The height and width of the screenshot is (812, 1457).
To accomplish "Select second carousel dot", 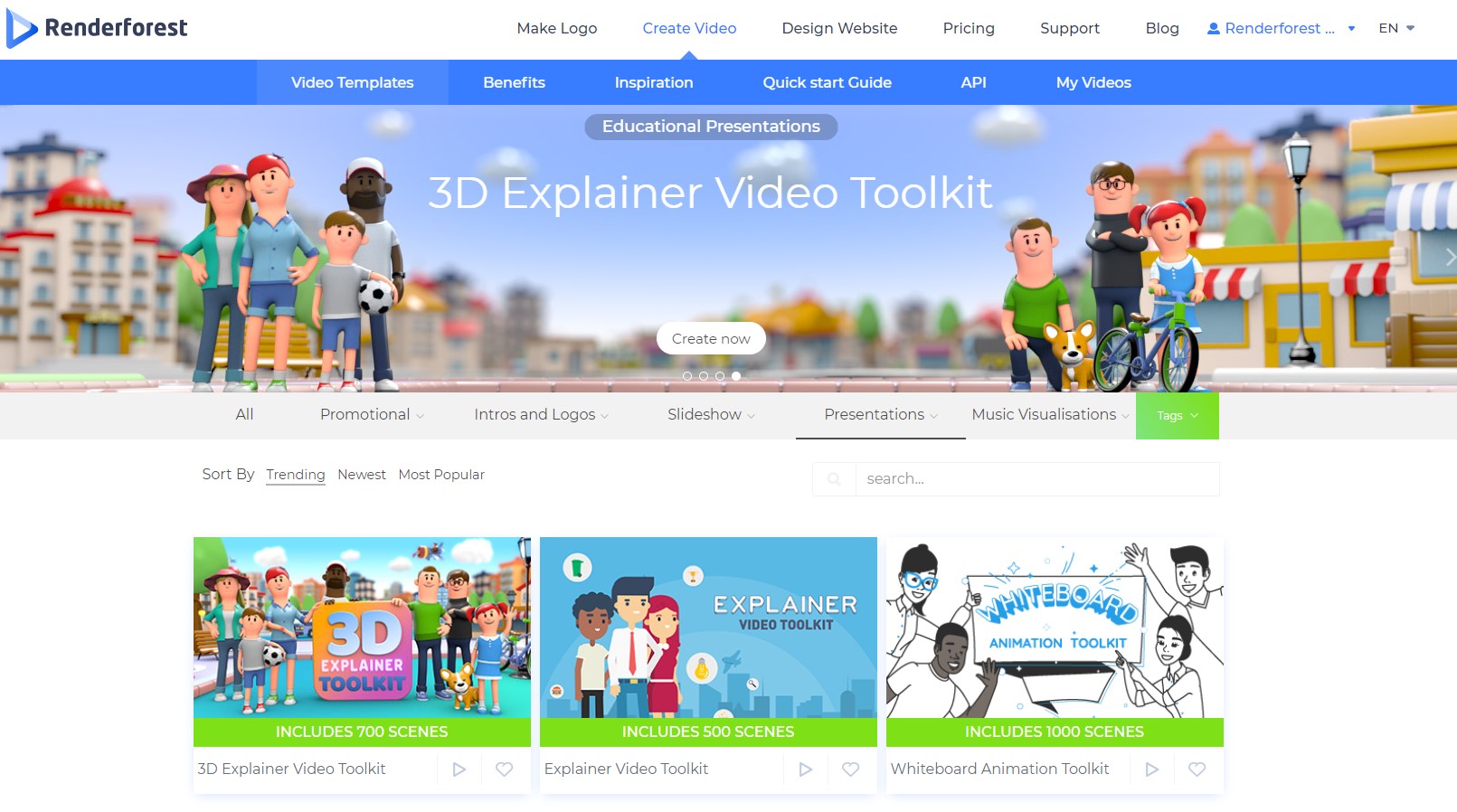I will point(704,376).
